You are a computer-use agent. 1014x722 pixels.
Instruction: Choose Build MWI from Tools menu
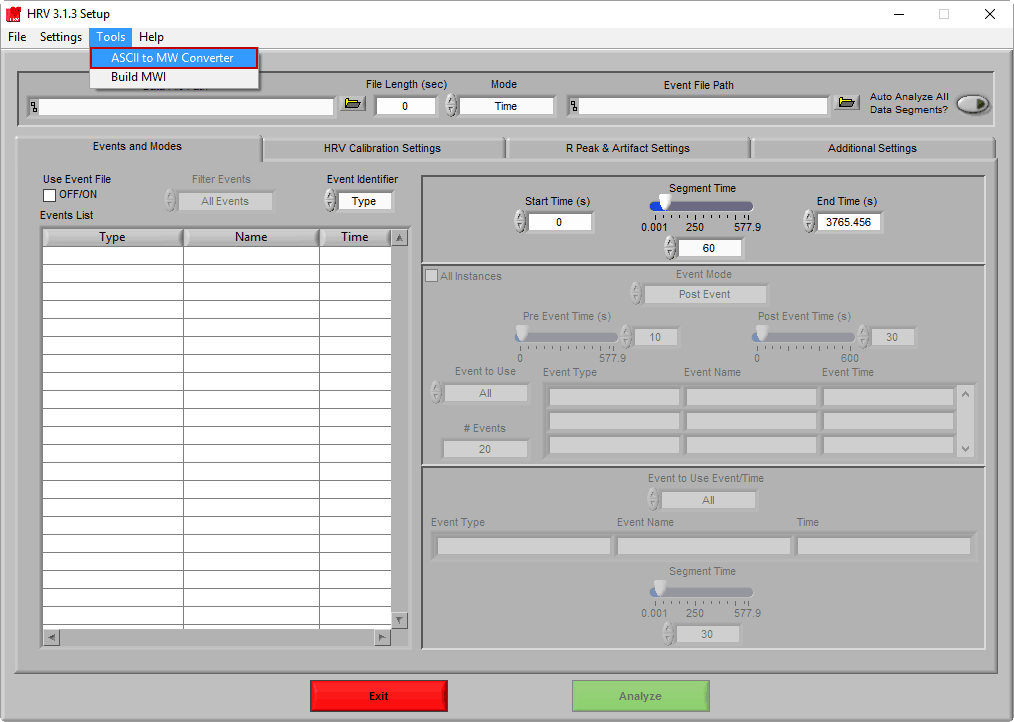tap(138, 77)
